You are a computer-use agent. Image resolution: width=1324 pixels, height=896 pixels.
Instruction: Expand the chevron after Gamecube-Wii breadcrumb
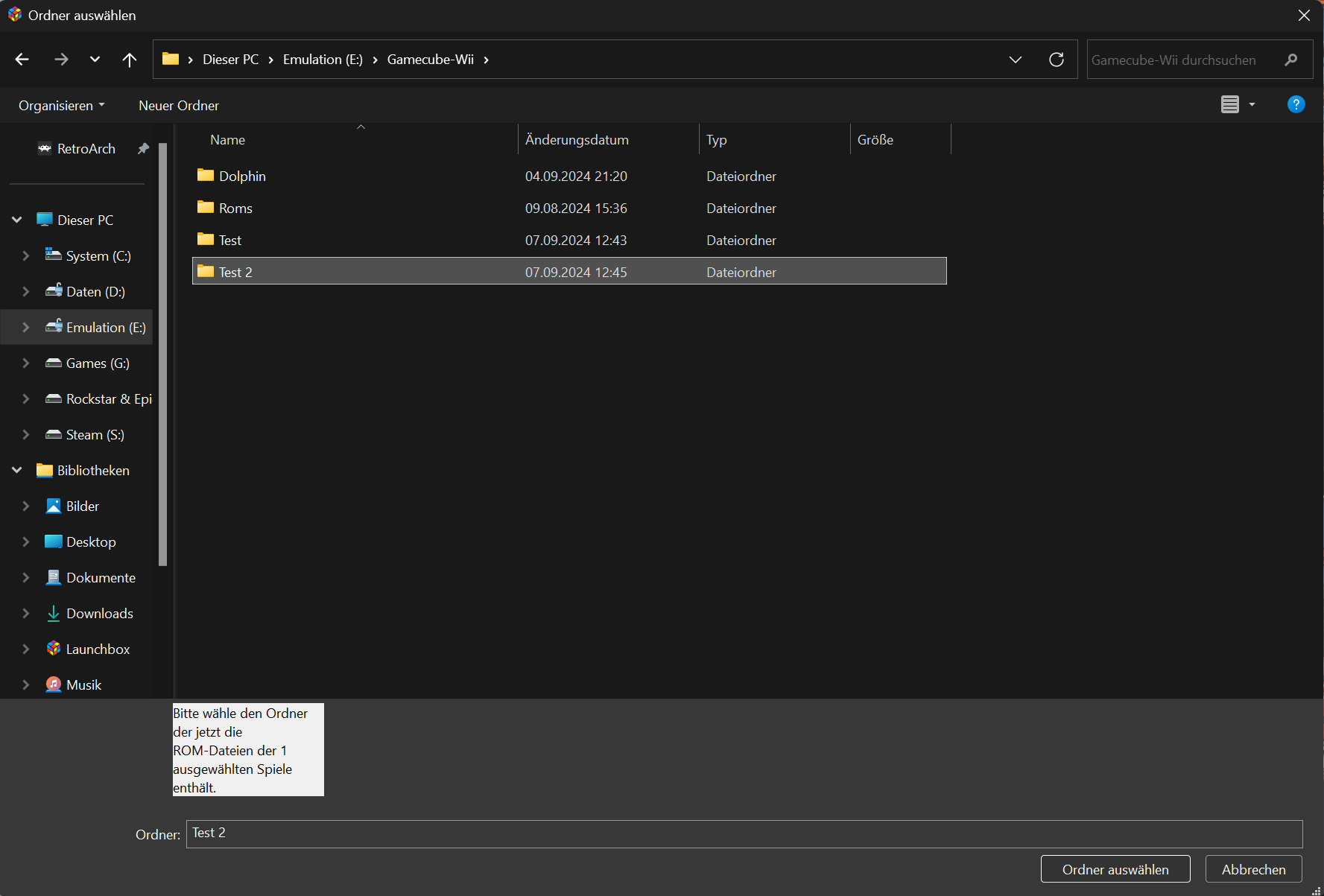(x=487, y=60)
